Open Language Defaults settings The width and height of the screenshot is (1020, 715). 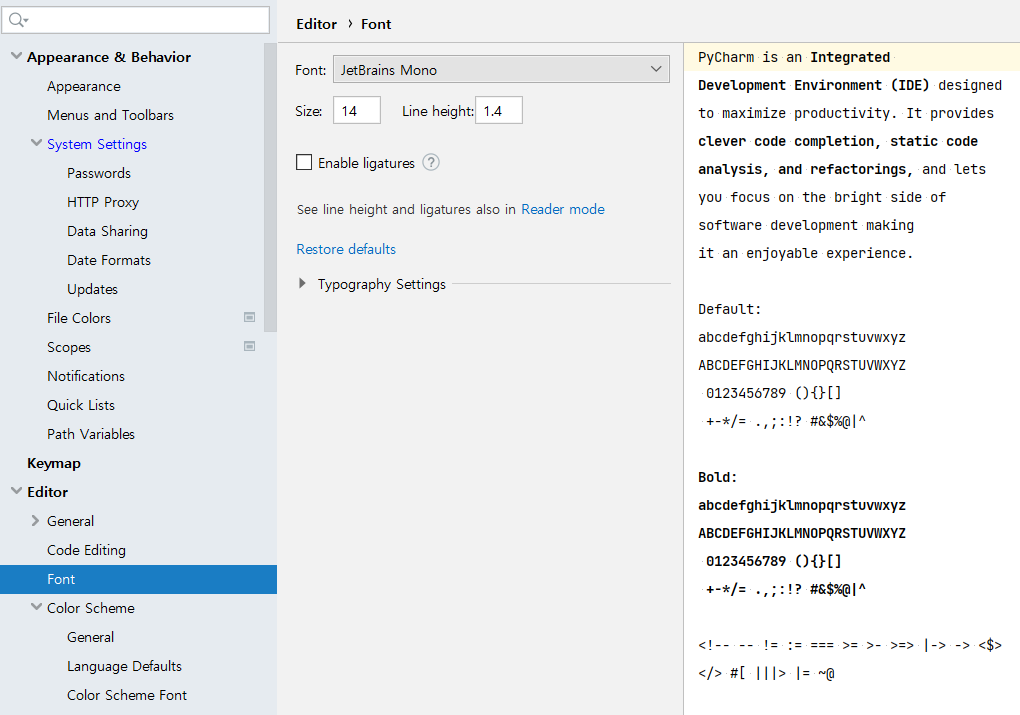click(124, 666)
